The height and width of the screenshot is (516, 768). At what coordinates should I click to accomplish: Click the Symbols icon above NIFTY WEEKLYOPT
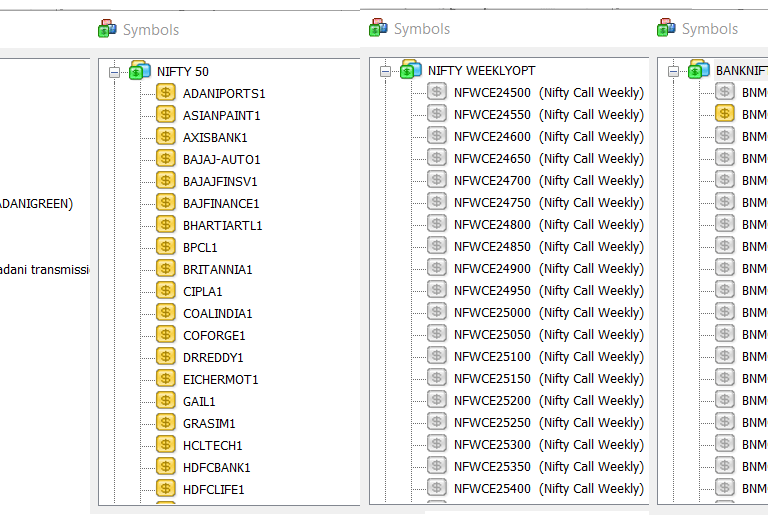coord(378,28)
